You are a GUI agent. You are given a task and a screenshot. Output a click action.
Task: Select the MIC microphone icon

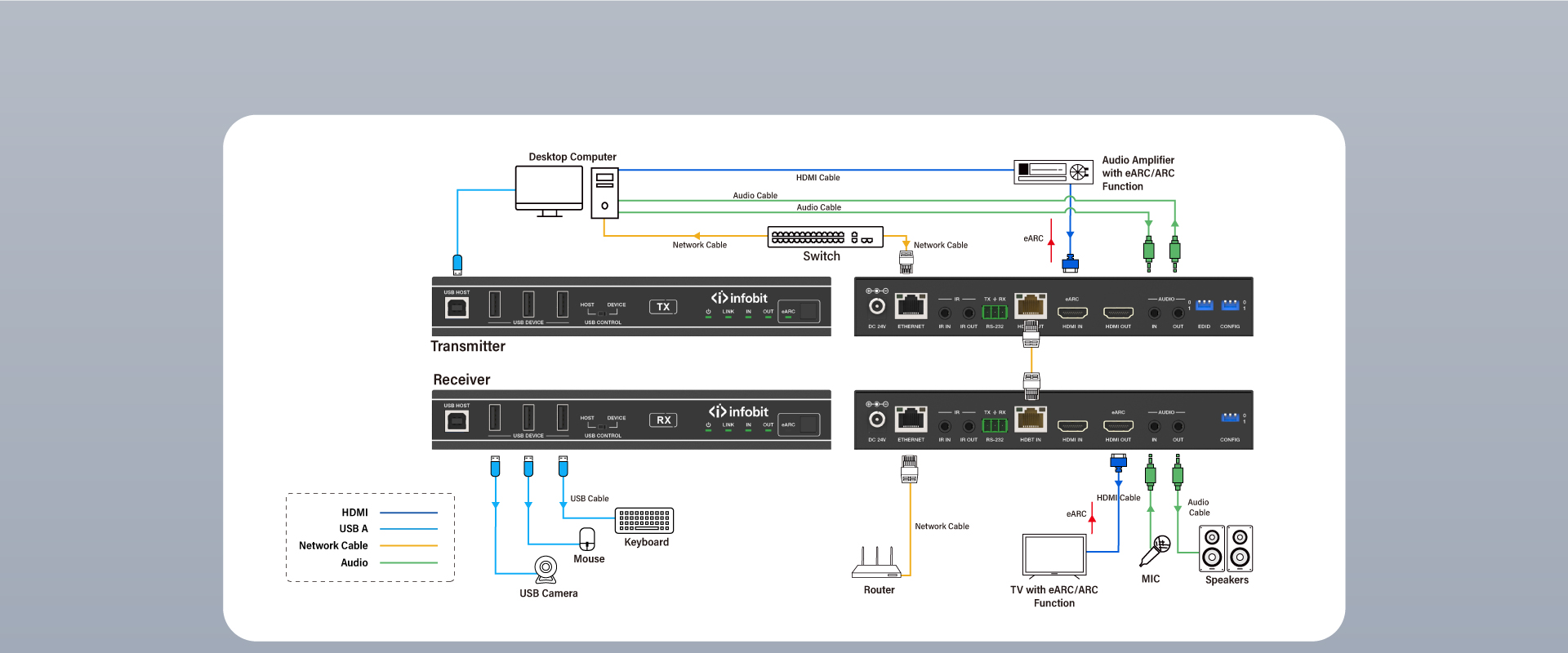click(x=1155, y=551)
